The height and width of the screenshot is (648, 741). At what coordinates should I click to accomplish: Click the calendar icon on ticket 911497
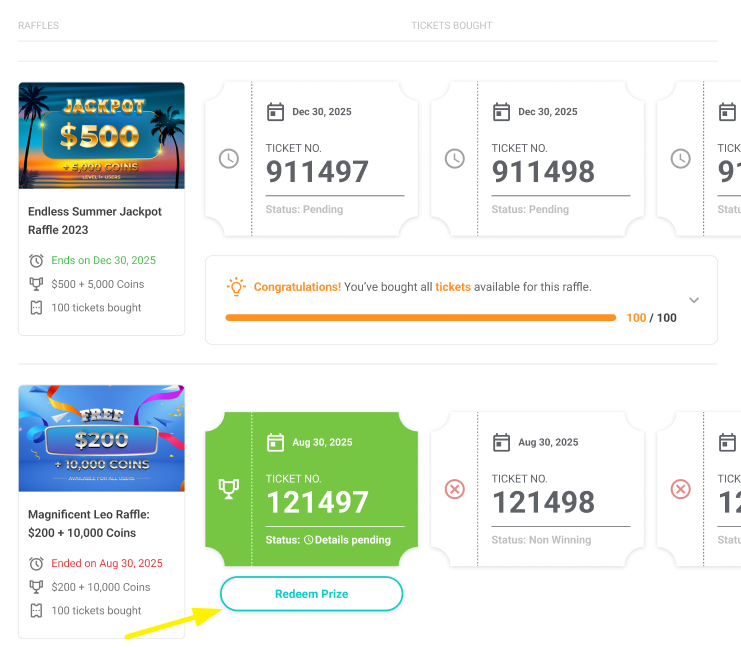click(x=276, y=112)
